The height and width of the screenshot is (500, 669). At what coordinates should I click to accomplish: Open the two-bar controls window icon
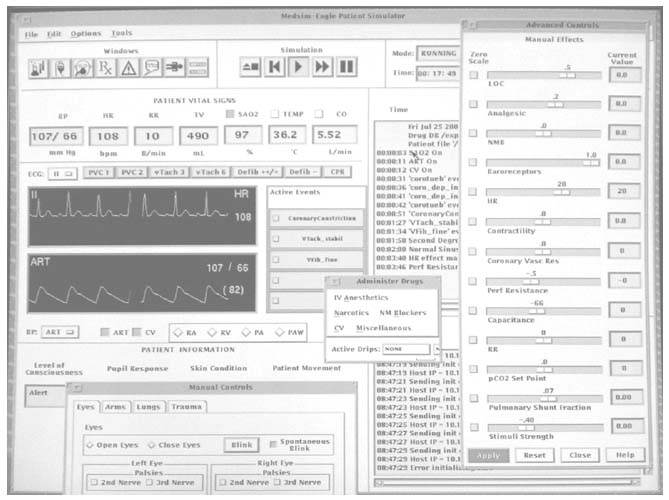point(198,68)
